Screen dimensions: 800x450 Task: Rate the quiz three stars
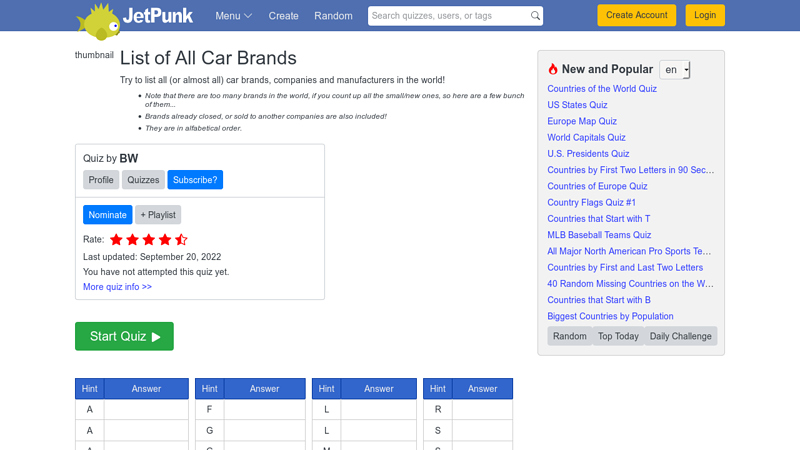(x=148, y=239)
